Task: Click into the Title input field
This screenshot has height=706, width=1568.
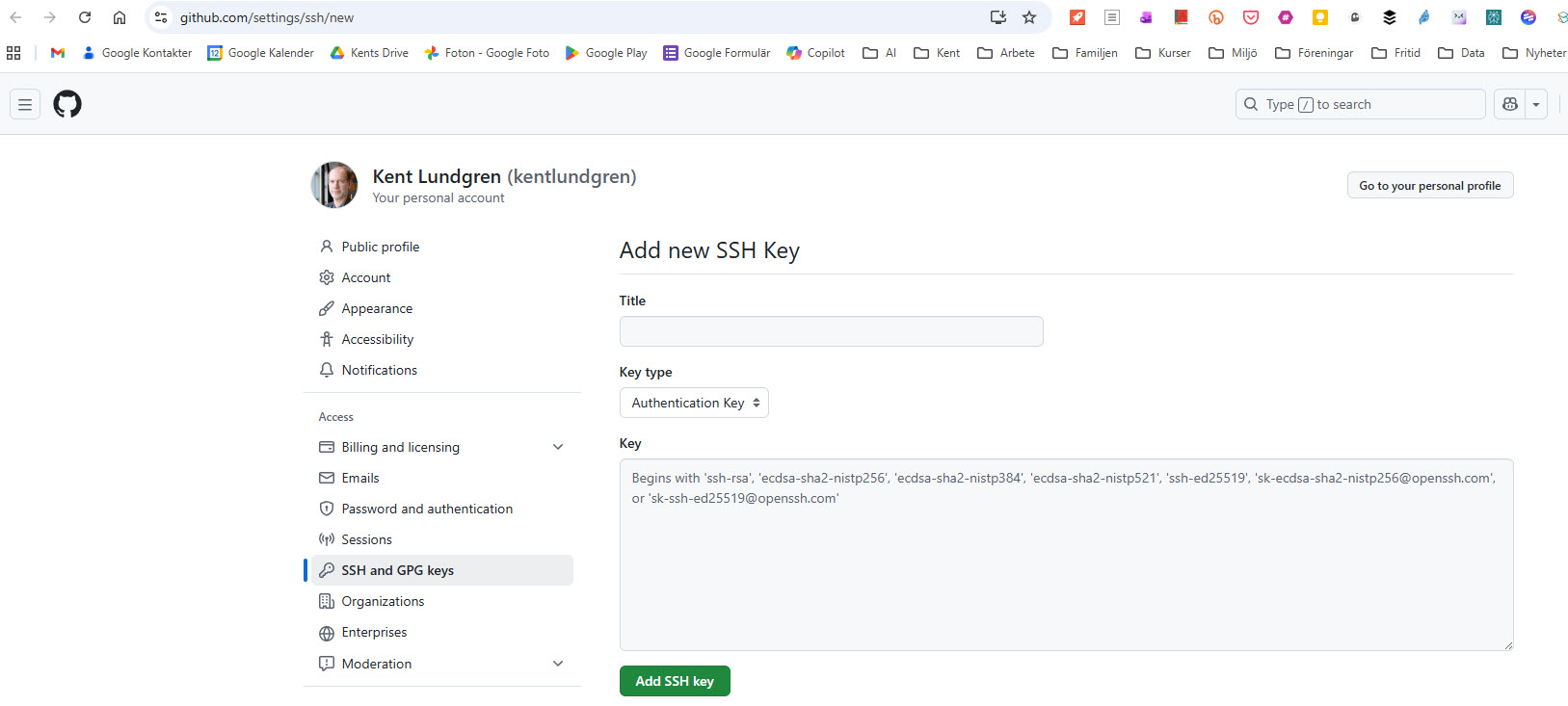Action: pos(831,331)
